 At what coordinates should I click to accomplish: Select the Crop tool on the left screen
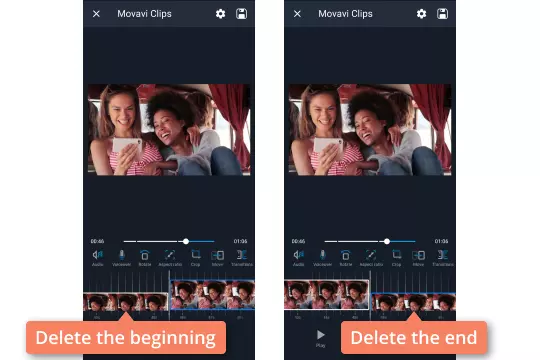click(x=196, y=257)
